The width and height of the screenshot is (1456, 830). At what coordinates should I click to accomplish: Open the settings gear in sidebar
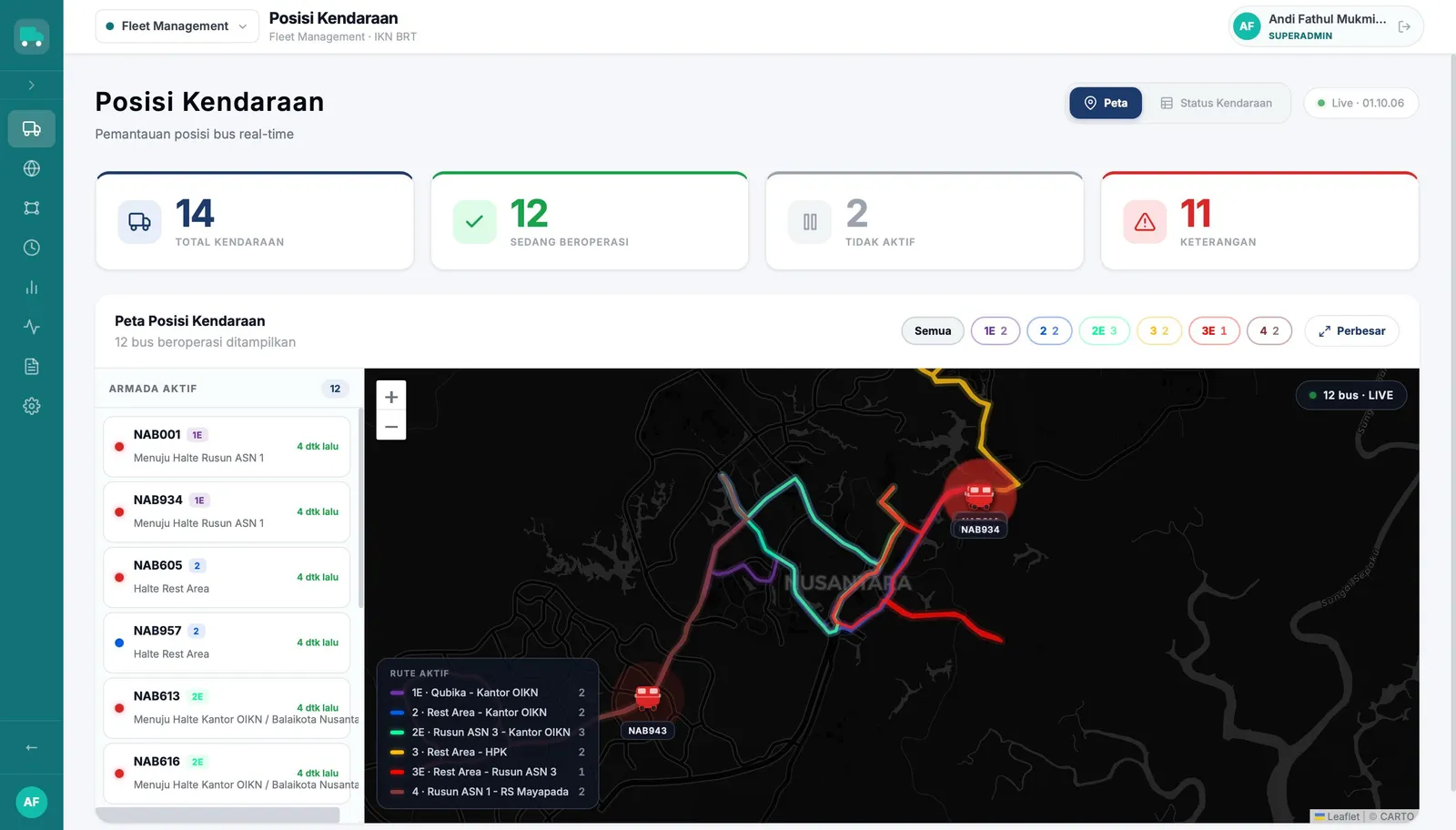(31, 406)
